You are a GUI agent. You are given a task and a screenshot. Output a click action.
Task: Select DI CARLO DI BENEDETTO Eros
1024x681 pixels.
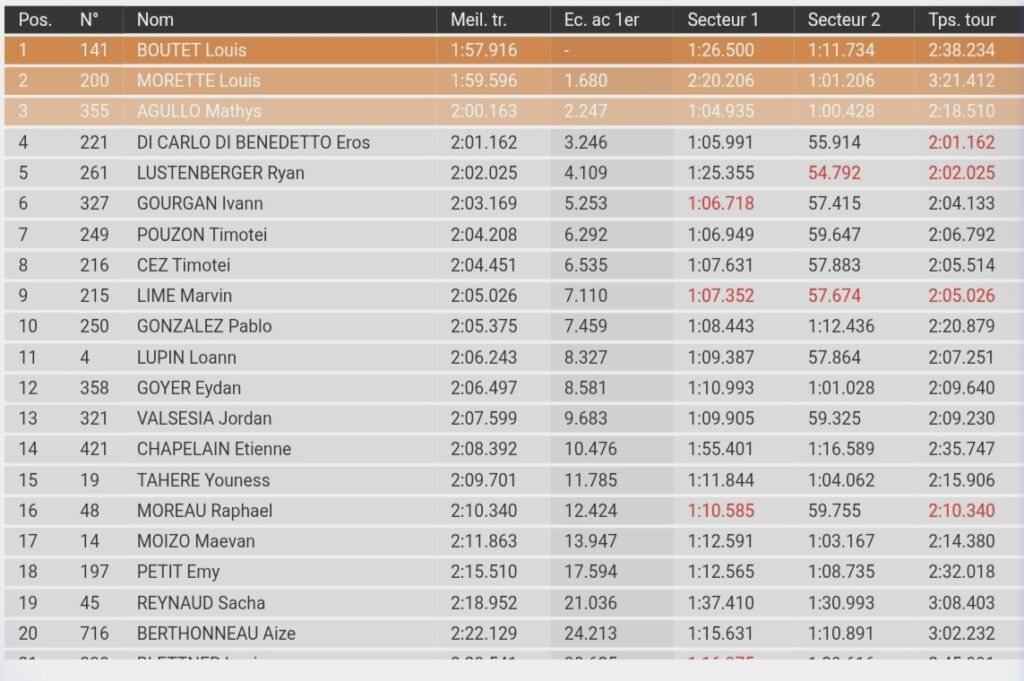pyautogui.click(x=253, y=143)
